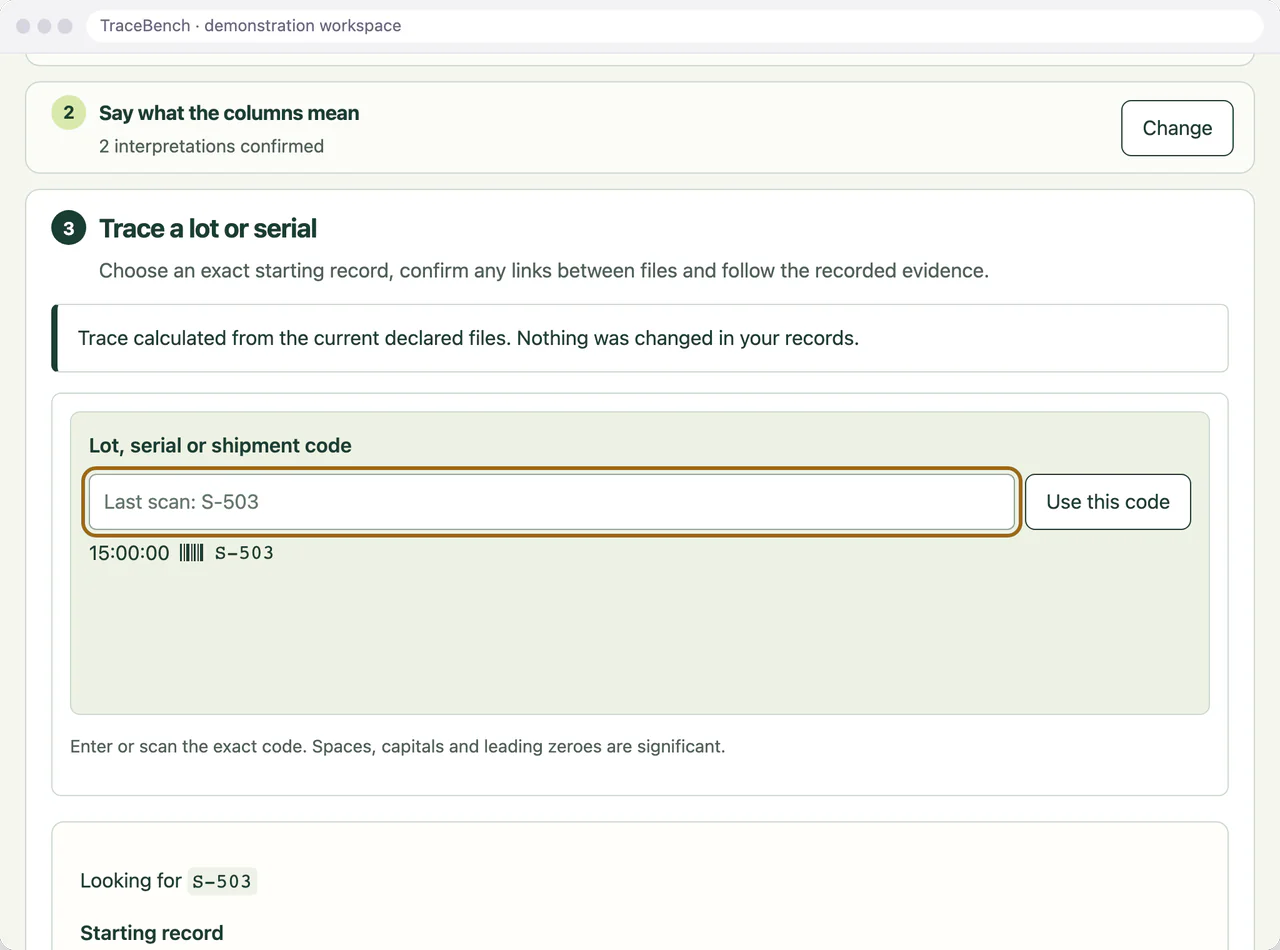Click the TraceBench demonstration workspace title bar

point(675,26)
